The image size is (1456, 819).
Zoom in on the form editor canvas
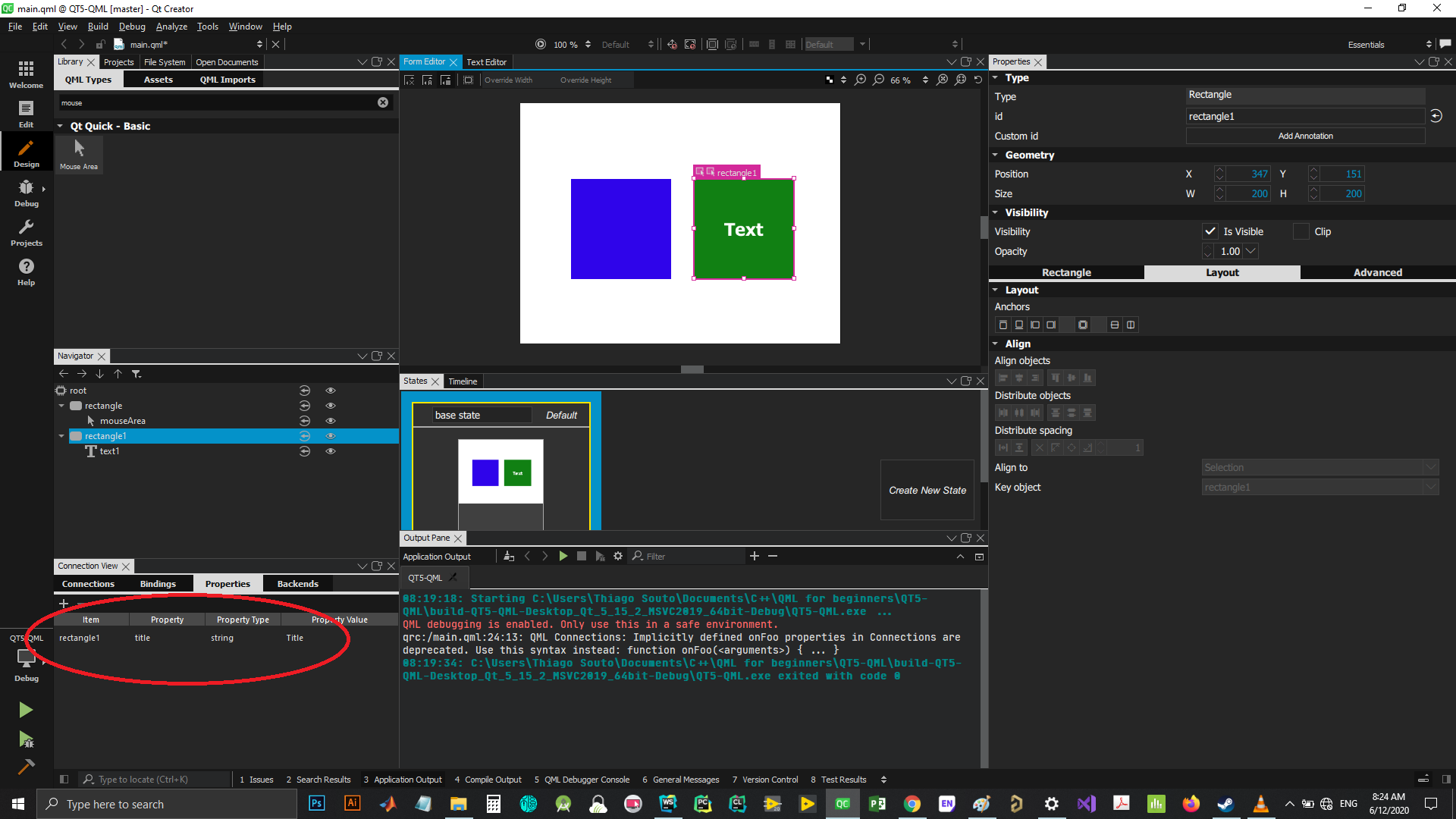pos(861,80)
